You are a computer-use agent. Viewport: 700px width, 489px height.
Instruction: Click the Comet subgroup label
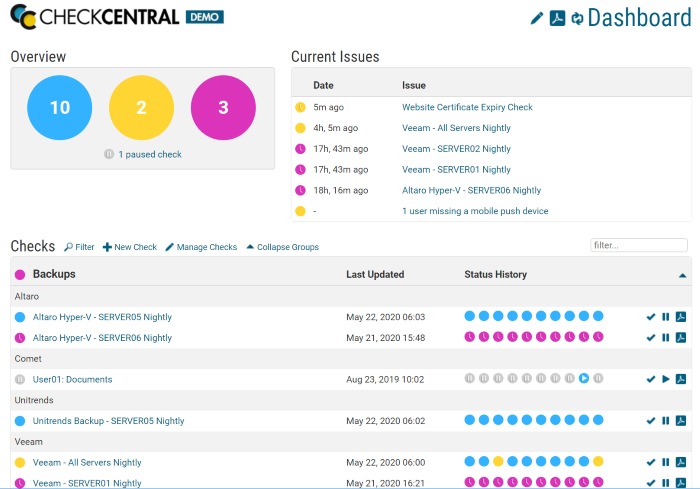(x=28, y=359)
